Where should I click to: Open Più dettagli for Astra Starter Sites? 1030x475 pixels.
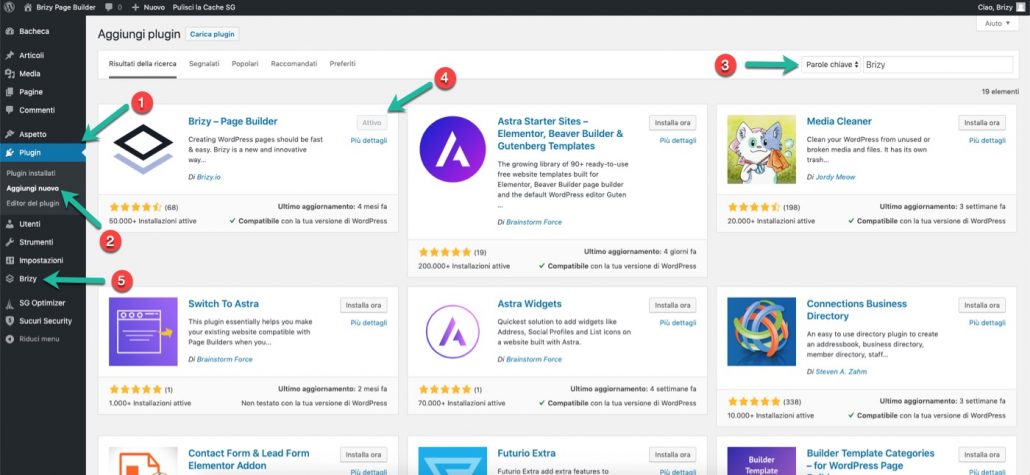pos(678,140)
